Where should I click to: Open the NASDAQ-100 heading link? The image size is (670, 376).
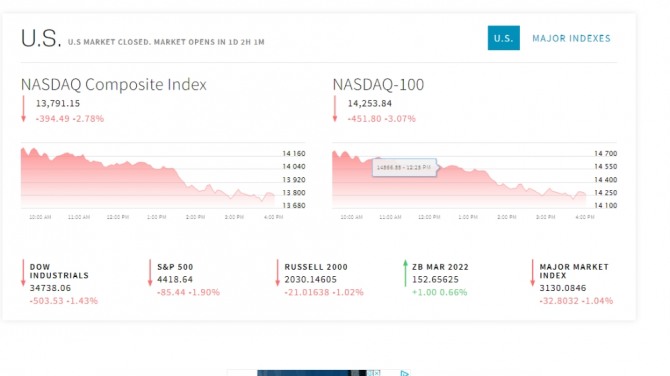[x=378, y=84]
